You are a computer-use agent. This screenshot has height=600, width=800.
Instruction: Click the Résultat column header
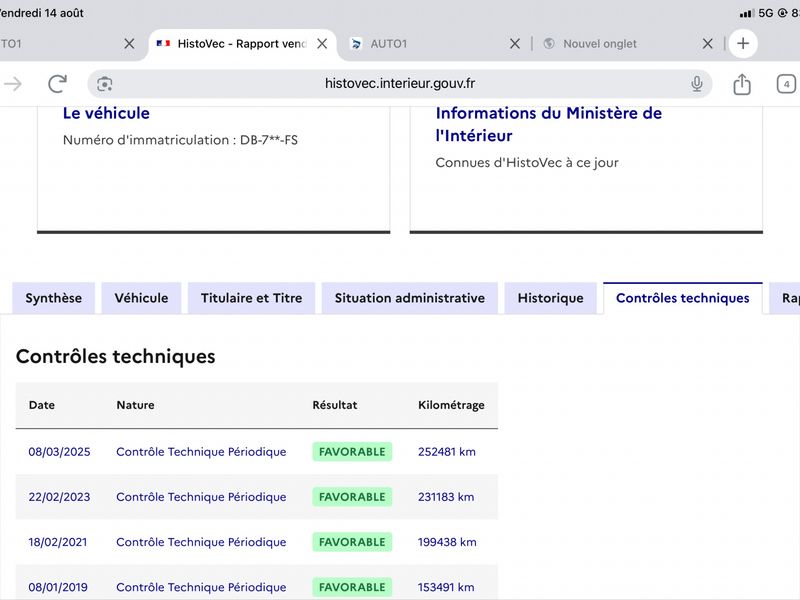coord(335,405)
